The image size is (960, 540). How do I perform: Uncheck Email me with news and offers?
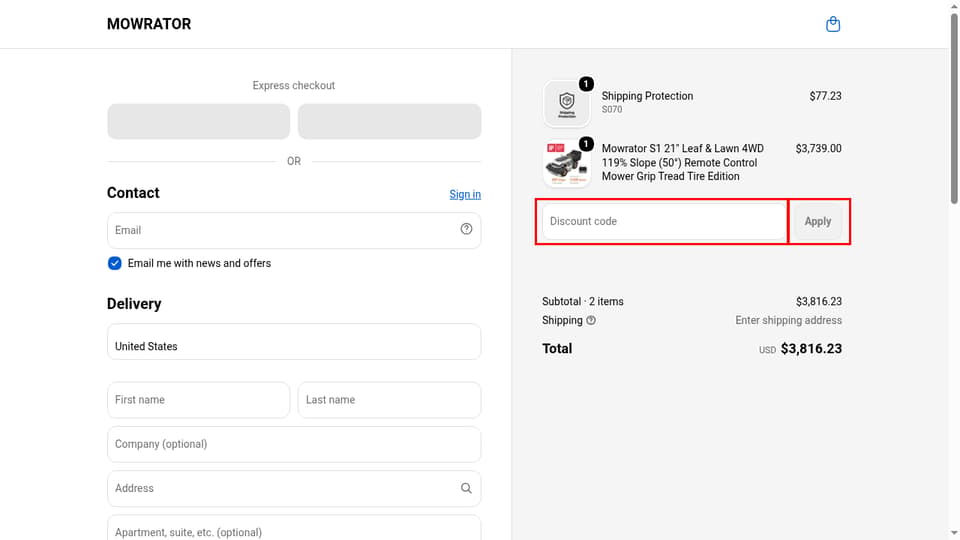coord(114,263)
